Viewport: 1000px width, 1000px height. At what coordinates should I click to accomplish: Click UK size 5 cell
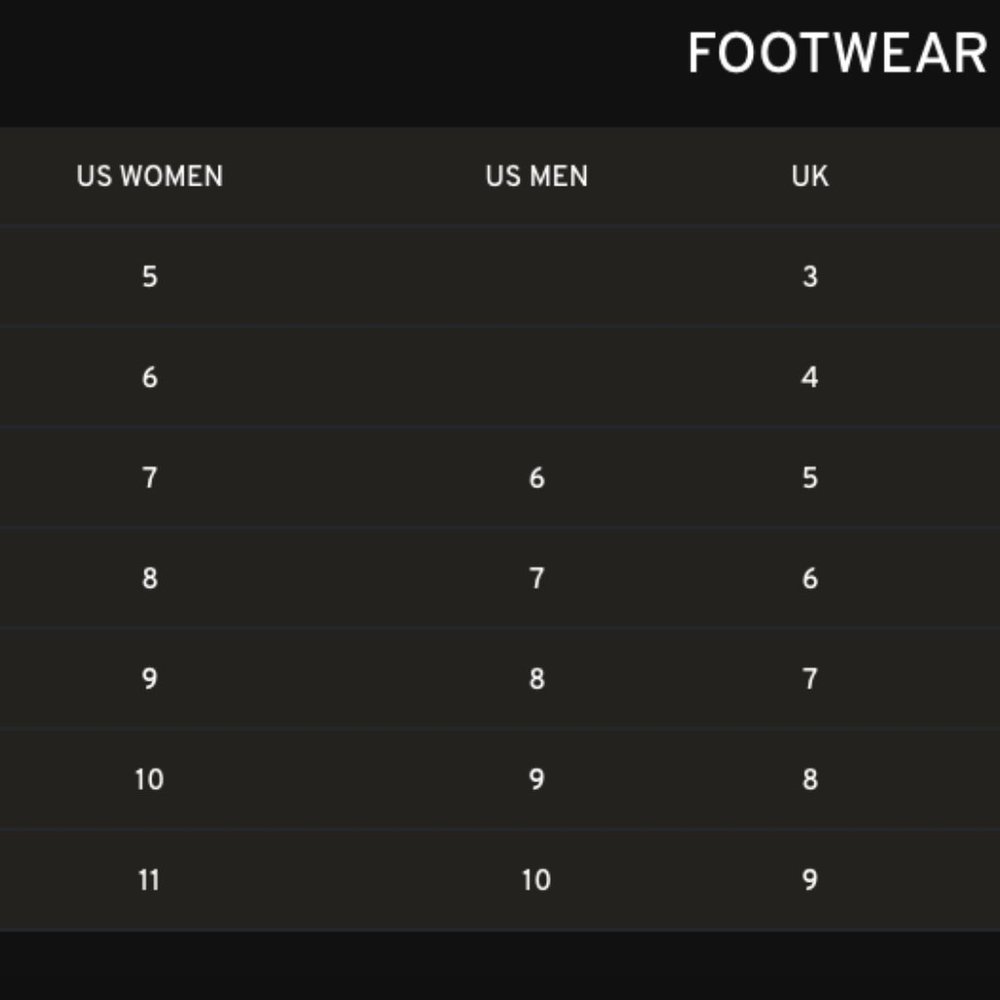point(810,478)
